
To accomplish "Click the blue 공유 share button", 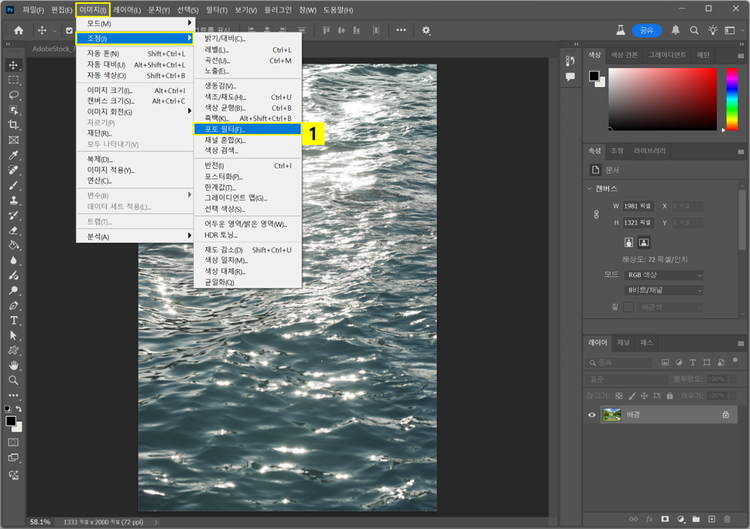I will 647,30.
